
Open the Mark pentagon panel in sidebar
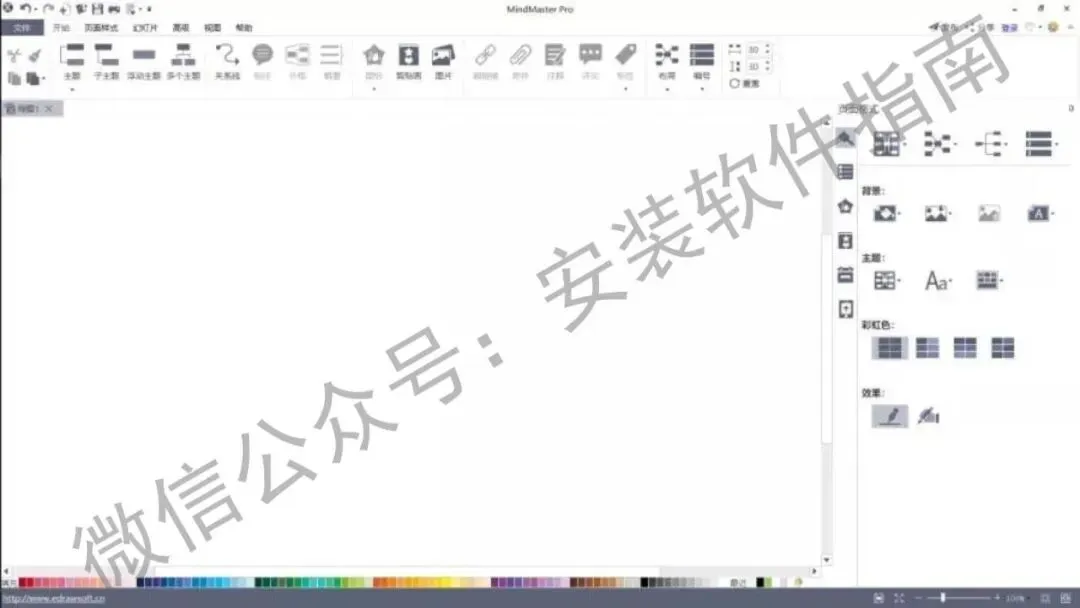(x=845, y=206)
